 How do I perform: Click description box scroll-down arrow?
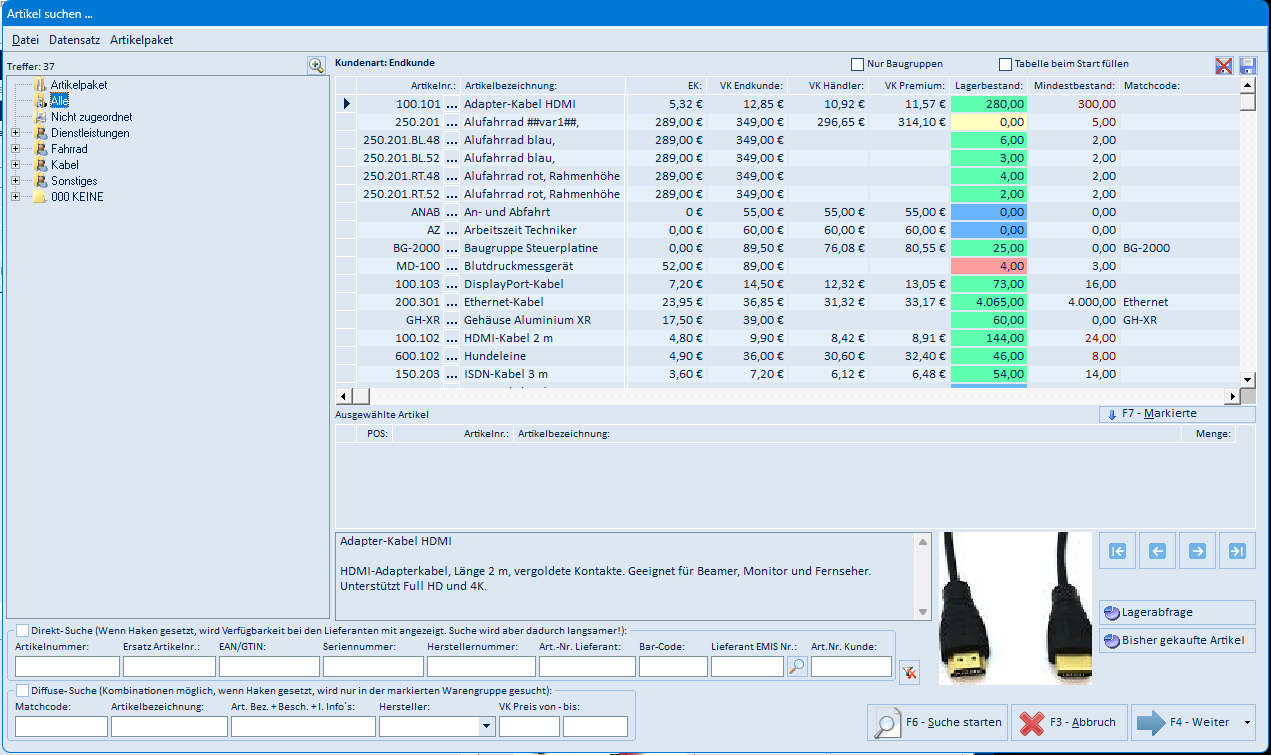click(x=922, y=611)
